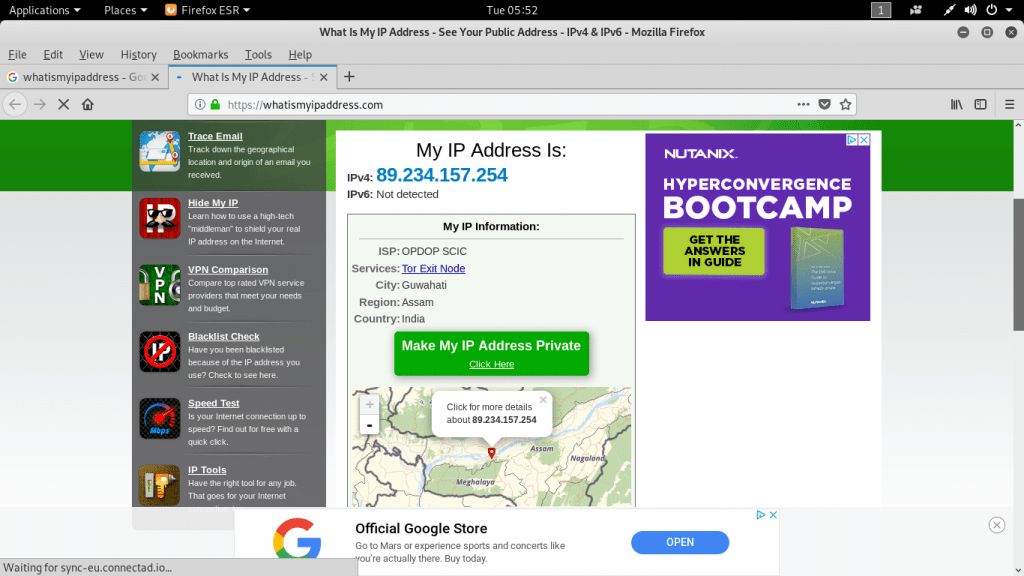The height and width of the screenshot is (576, 1024).
Task: Click the Tor Exit Node link
Action: point(434,268)
